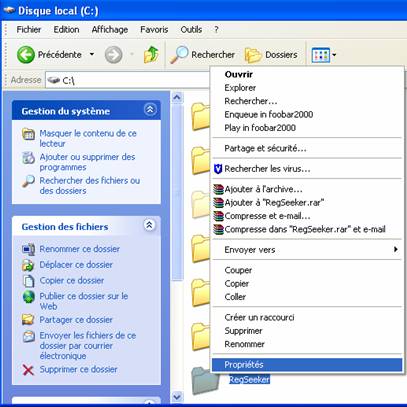Click the Renommer ce dossier link

pyautogui.click(x=80, y=249)
